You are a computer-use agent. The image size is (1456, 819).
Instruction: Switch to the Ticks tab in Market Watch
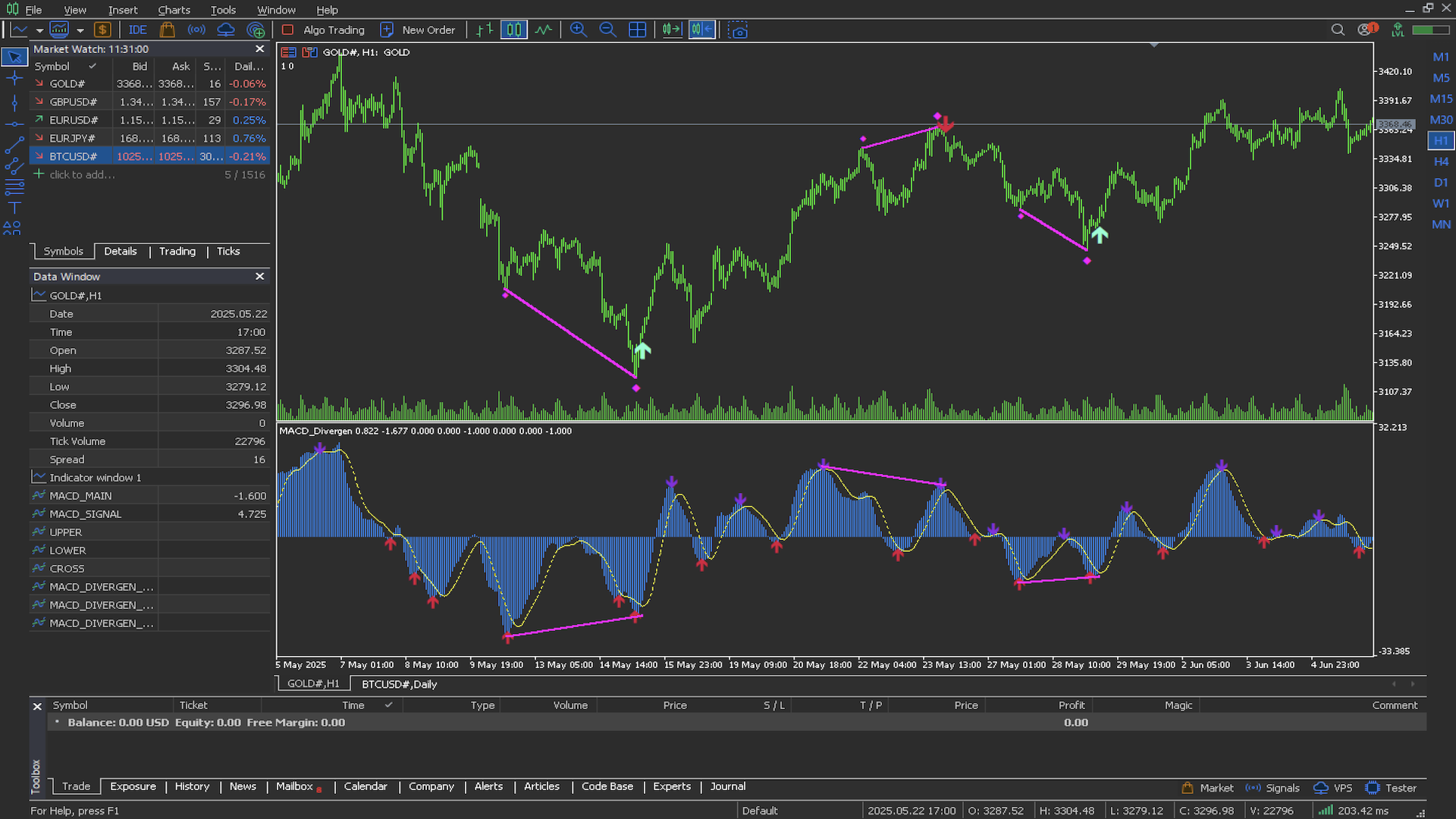(228, 251)
